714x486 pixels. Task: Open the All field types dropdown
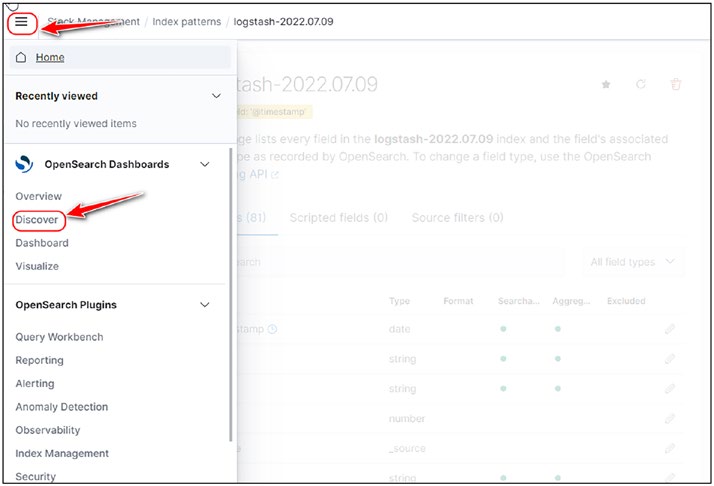[633, 262]
